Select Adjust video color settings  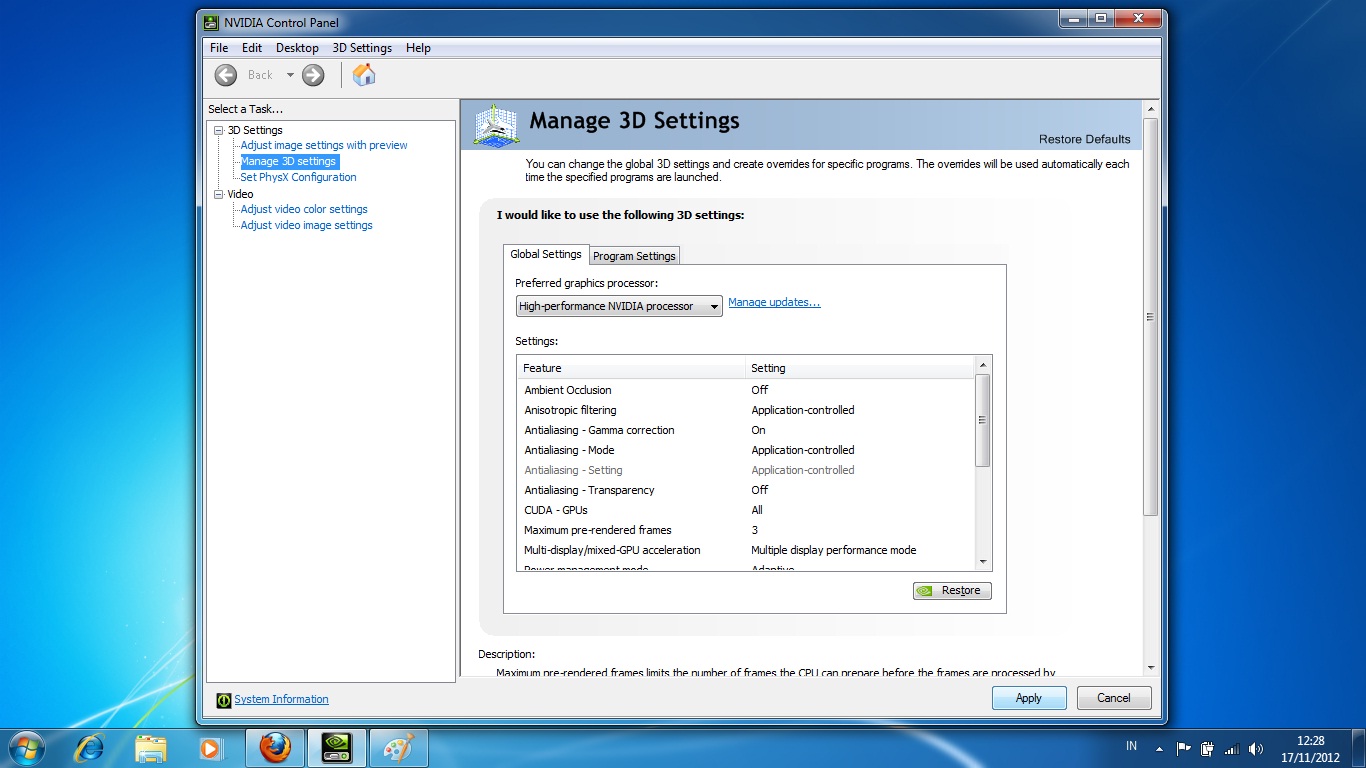[304, 209]
